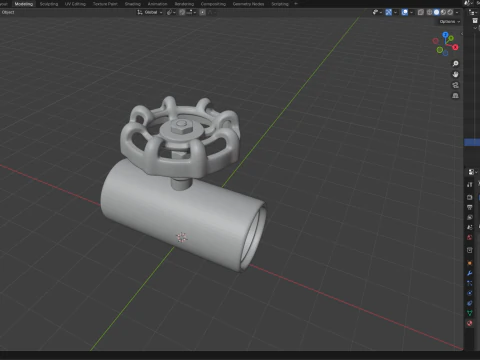This screenshot has height=360, width=480.
Task: Open properties editor type dropdown
Action: pyautogui.click(x=473, y=172)
